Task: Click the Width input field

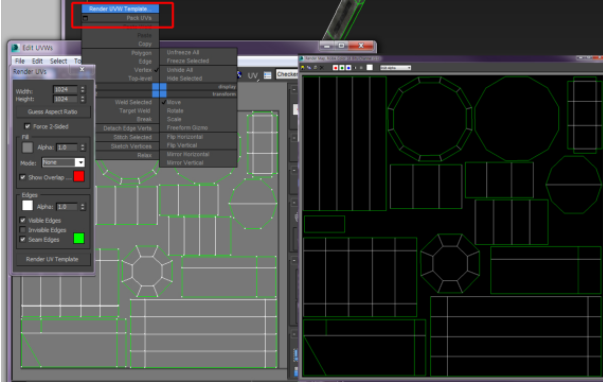Action: click(65, 89)
